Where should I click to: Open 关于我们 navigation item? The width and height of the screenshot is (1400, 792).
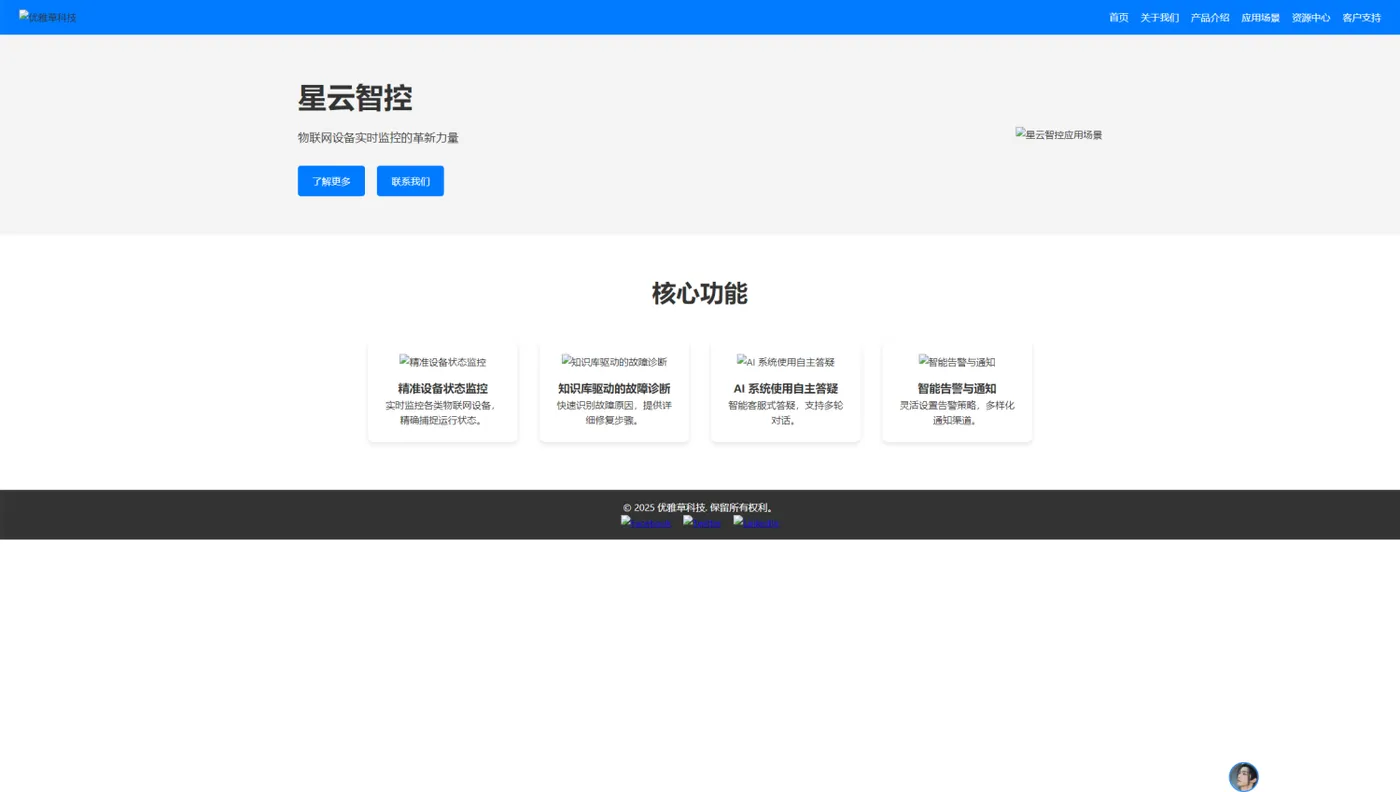click(1160, 18)
